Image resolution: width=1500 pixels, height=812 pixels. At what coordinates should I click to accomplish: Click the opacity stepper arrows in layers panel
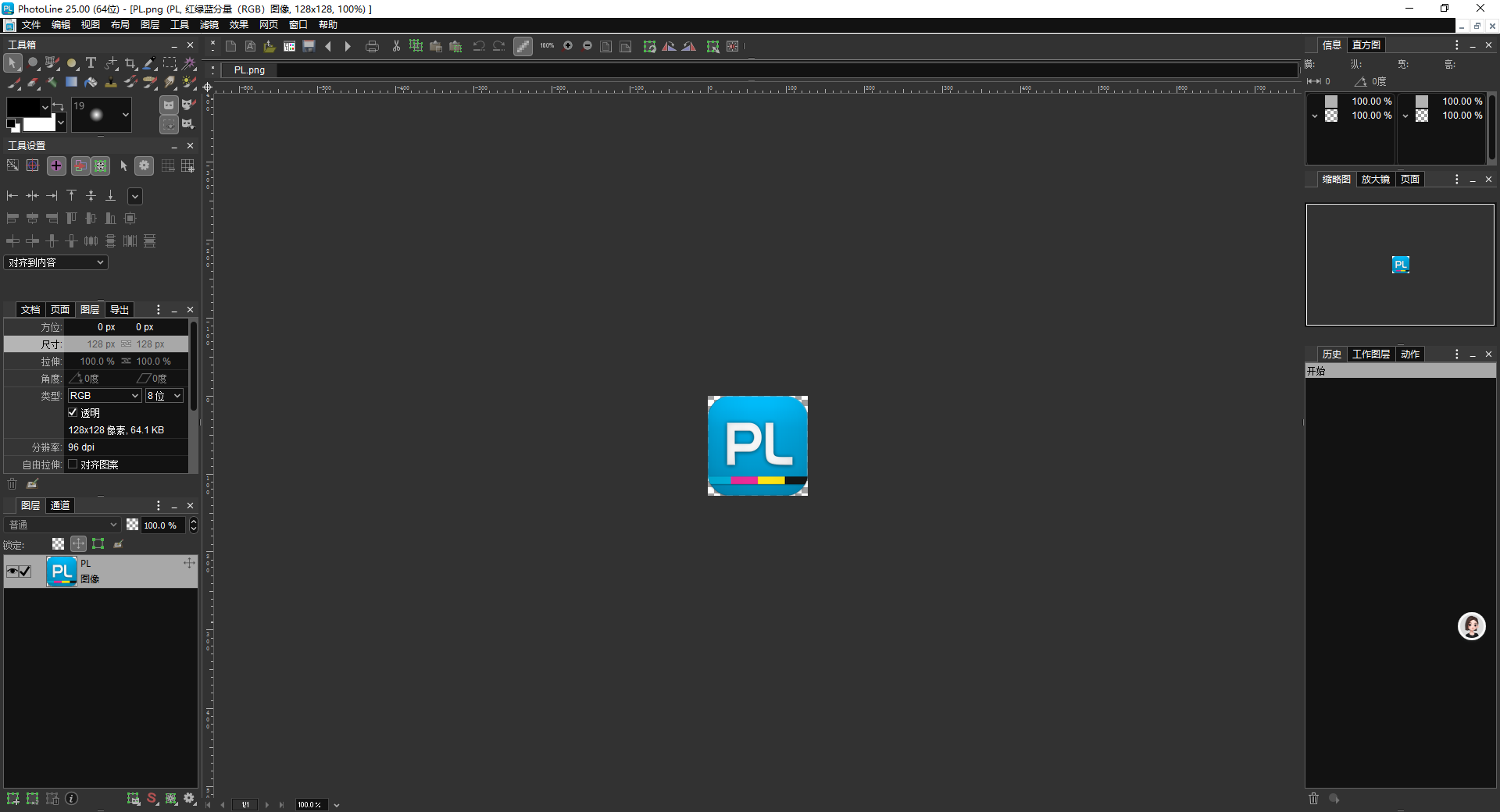(x=193, y=525)
